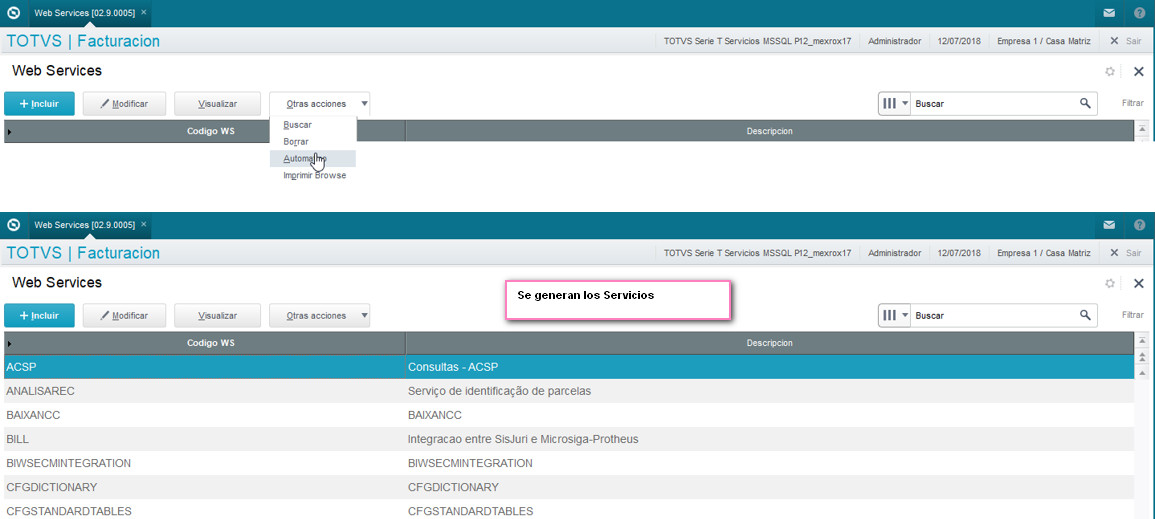Click search magnifier icon in menu-open window
Image resolution: width=1155 pixels, height=519 pixels.
(x=1084, y=103)
